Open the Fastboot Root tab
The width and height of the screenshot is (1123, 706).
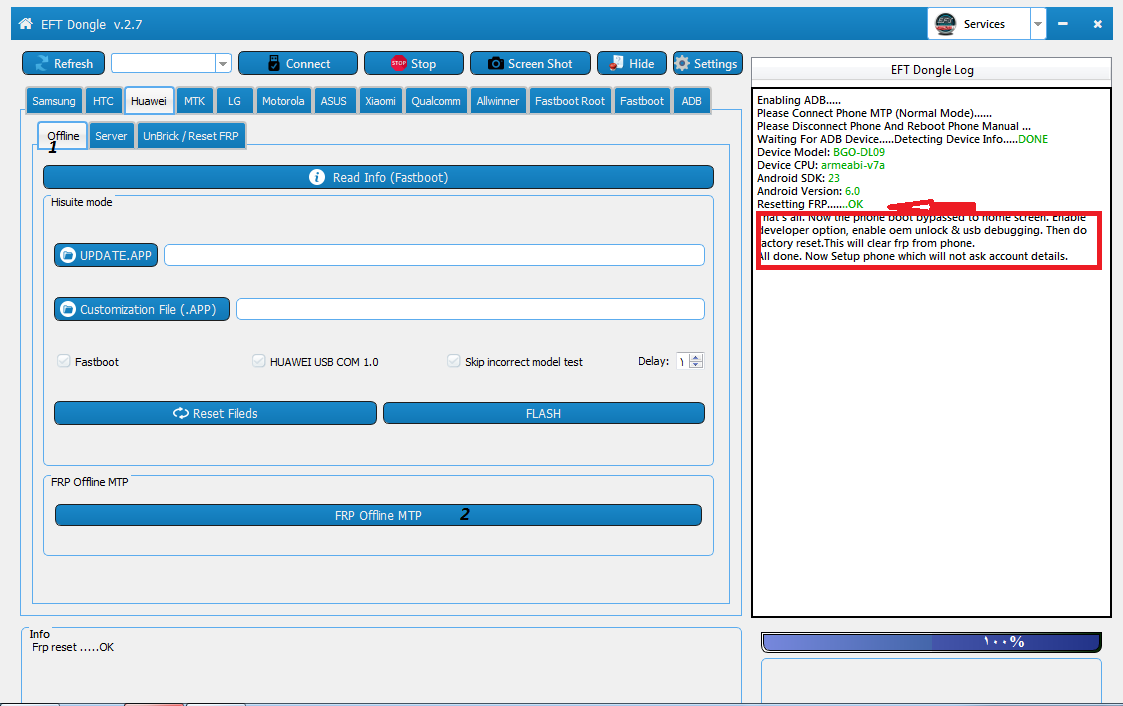(570, 101)
